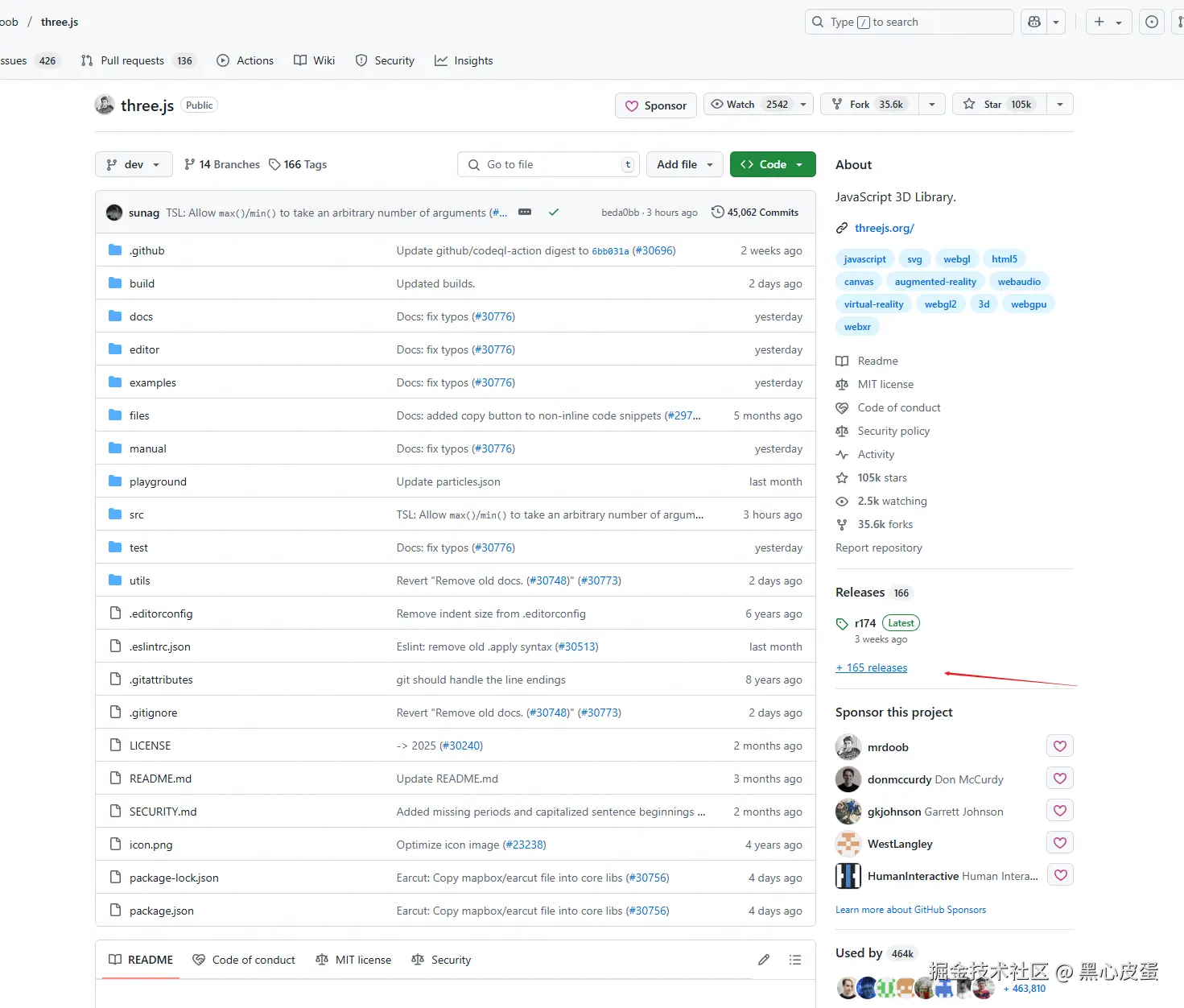Screen dimensions: 1184x1008
Task: Click the r174 release tag icon
Action: click(842, 624)
